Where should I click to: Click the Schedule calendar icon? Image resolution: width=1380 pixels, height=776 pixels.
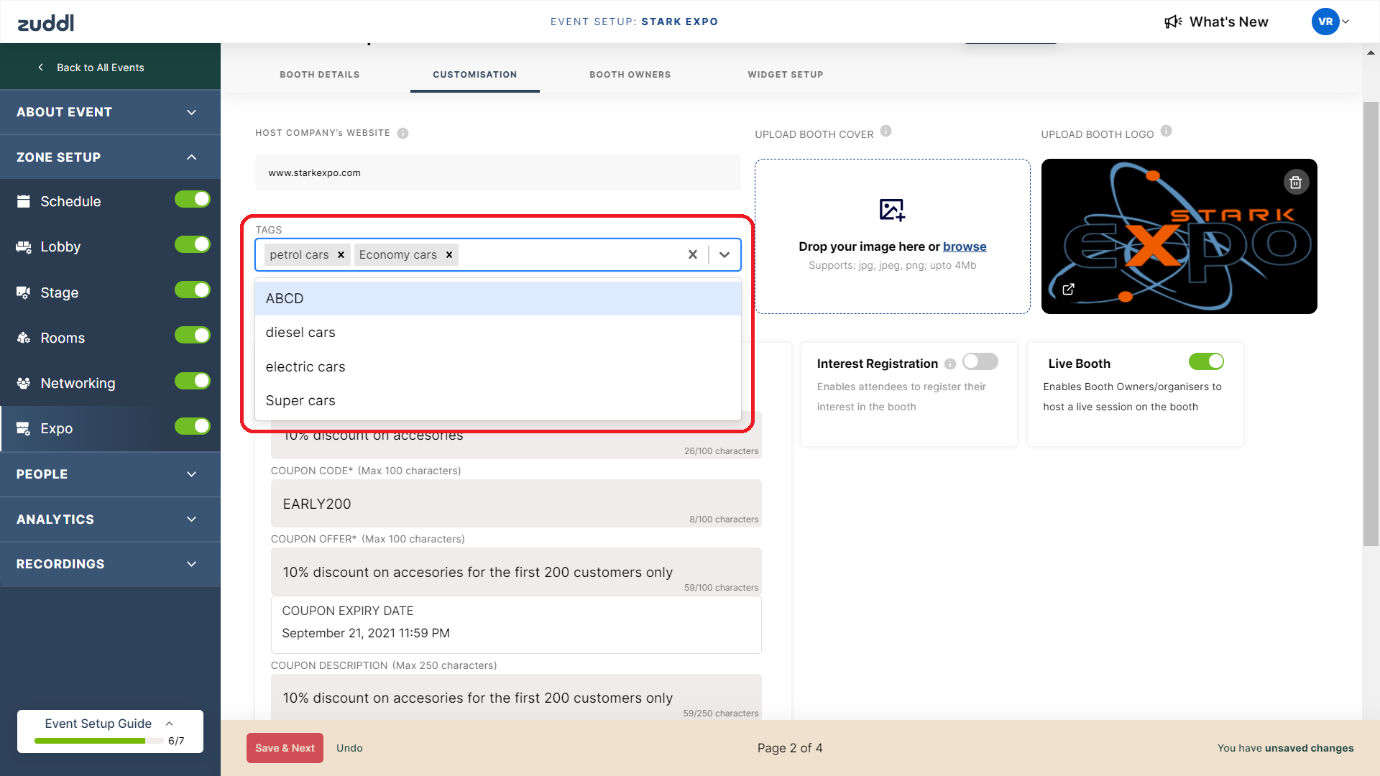(24, 201)
